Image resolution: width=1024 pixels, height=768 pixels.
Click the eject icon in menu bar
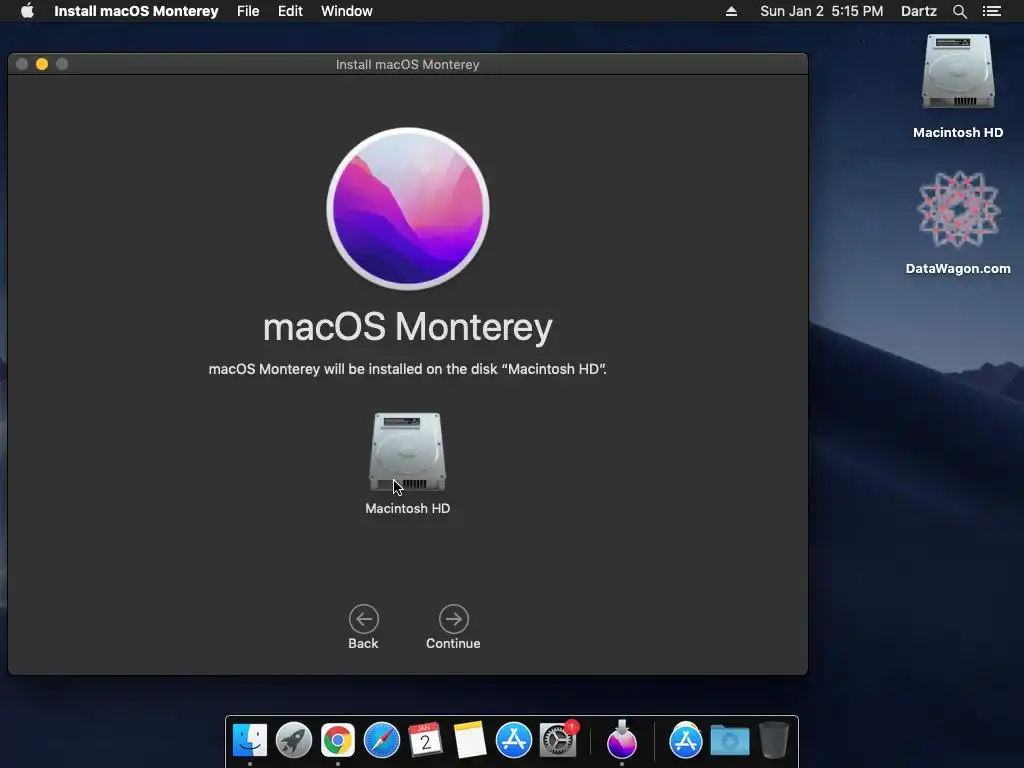731,11
